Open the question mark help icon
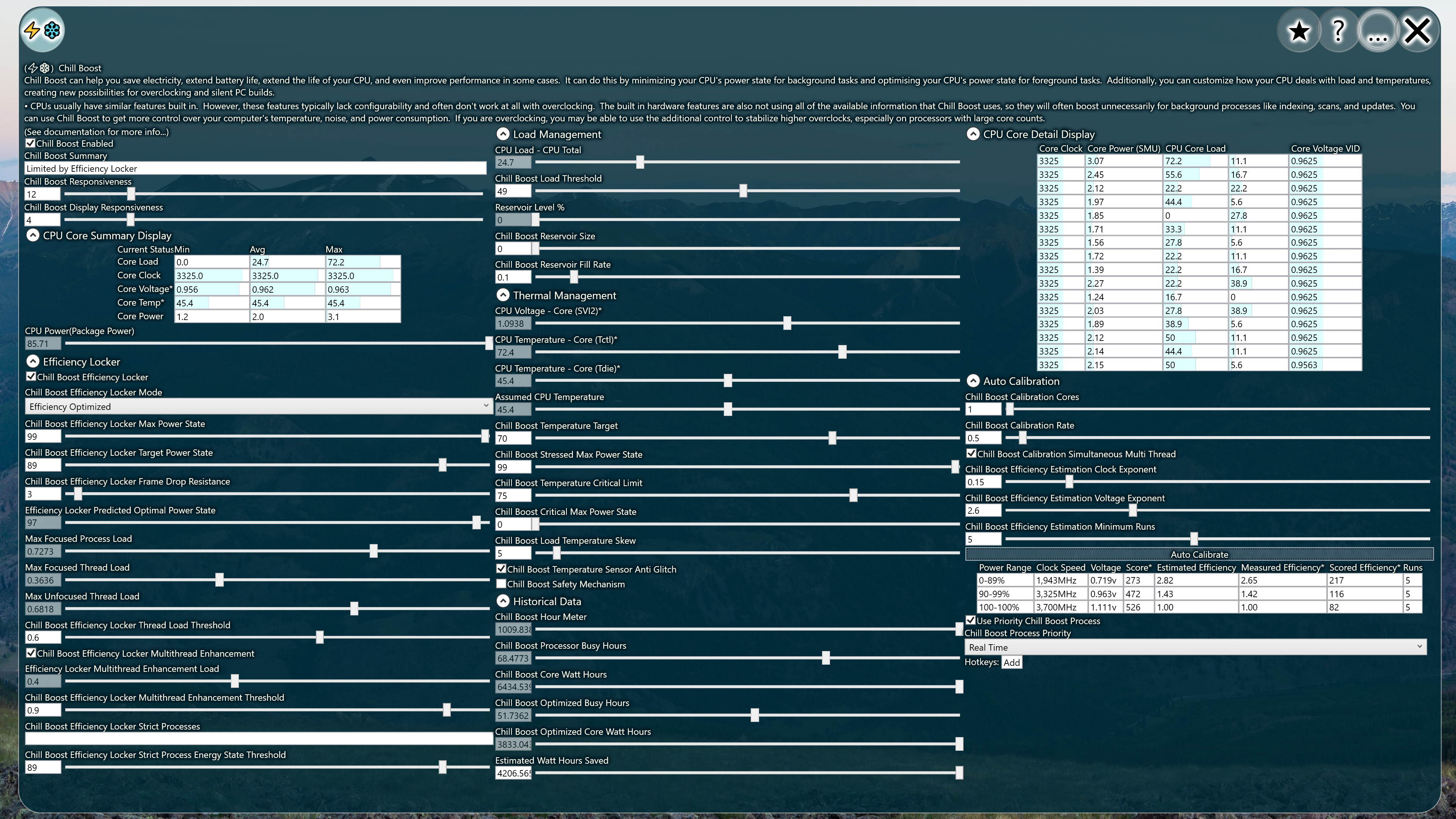This screenshot has height=819, width=1456. (x=1338, y=31)
